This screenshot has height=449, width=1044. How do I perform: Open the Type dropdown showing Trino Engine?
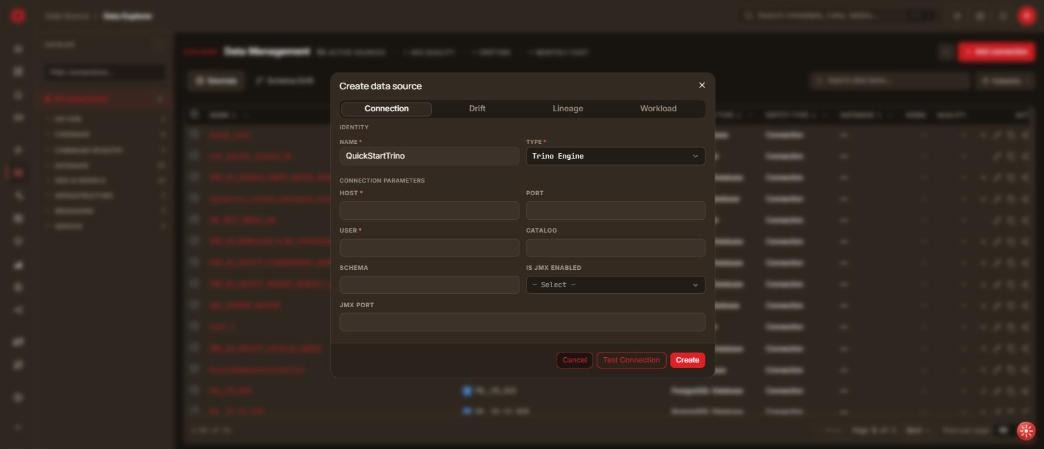pyautogui.click(x=615, y=156)
